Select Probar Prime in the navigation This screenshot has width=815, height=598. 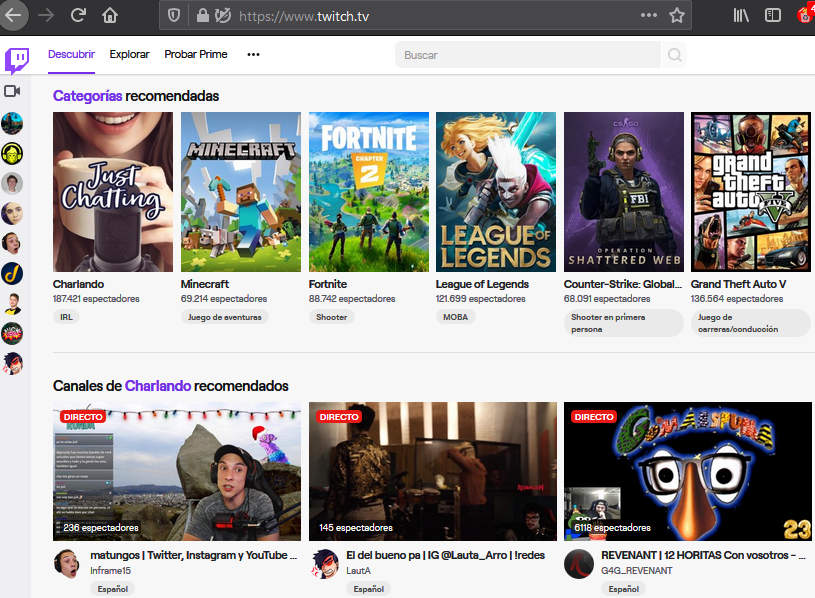tap(195, 55)
